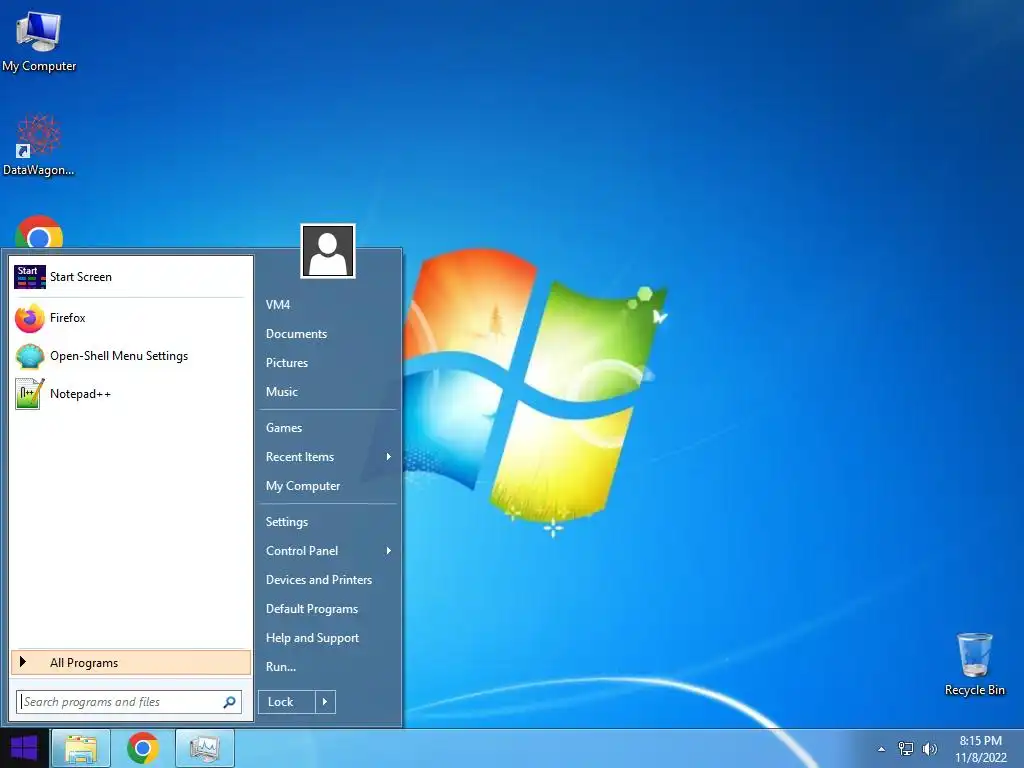Open the My Computer desktop icon
Image resolution: width=1024 pixels, height=768 pixels.
point(39,40)
